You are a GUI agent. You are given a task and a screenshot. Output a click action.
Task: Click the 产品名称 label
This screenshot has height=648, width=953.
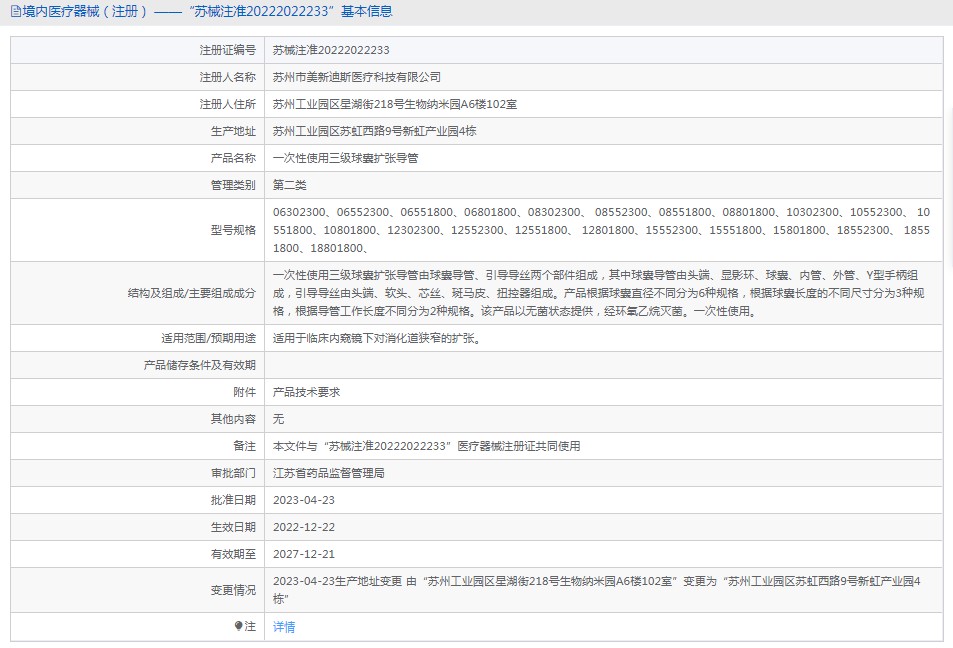(233, 158)
